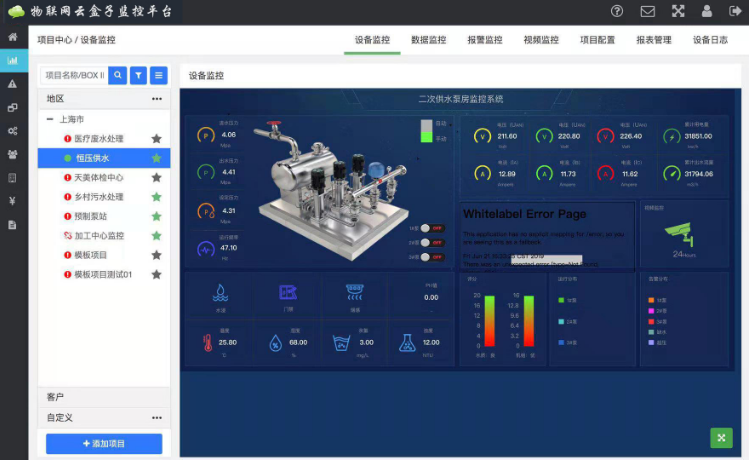This screenshot has height=463, width=750.
Task: Collapse the 上海市 tree node
Action: 50,119
